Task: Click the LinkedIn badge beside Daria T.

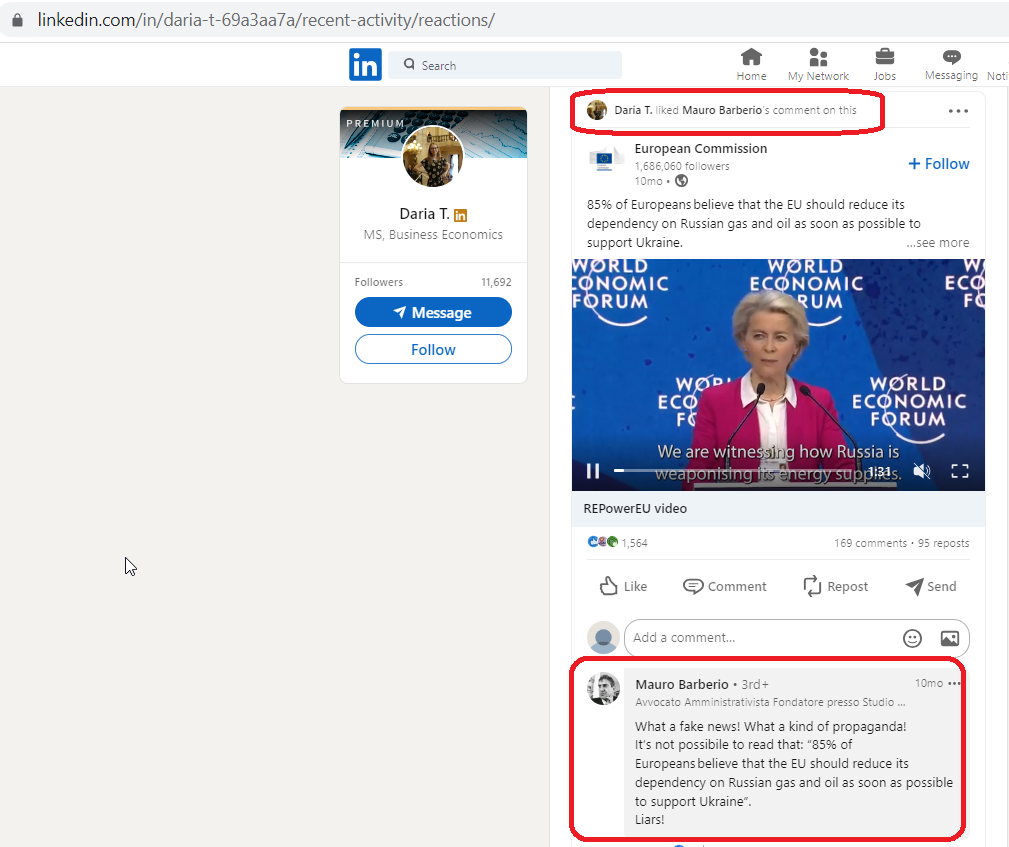Action: (461, 215)
